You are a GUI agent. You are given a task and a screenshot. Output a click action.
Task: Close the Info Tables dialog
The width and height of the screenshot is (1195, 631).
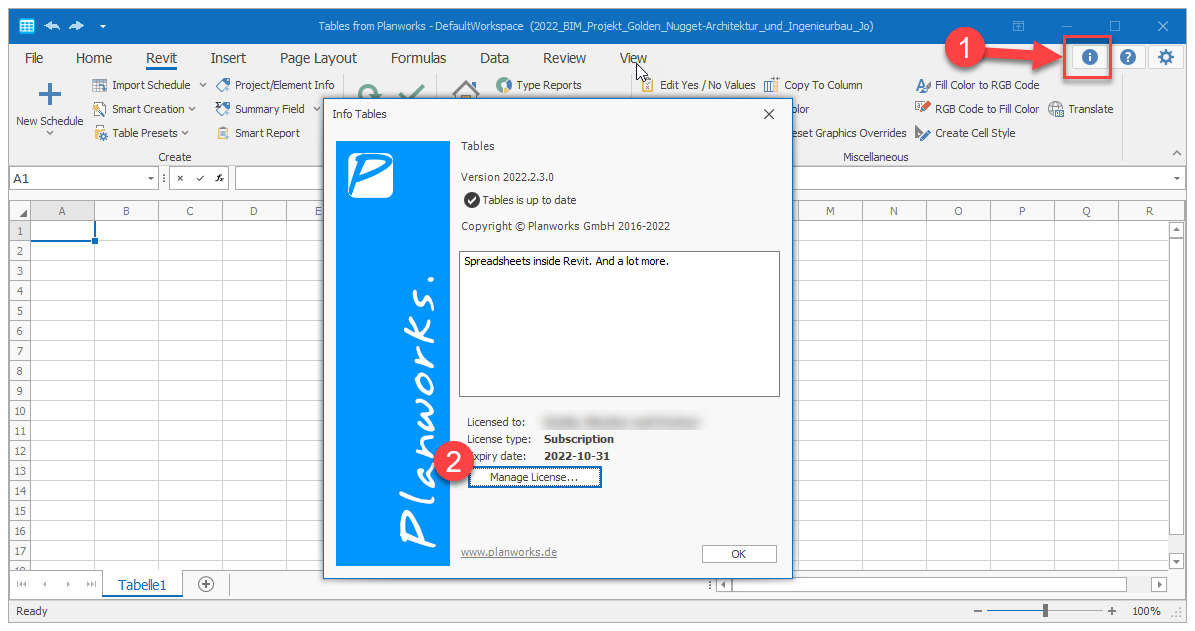click(x=769, y=114)
